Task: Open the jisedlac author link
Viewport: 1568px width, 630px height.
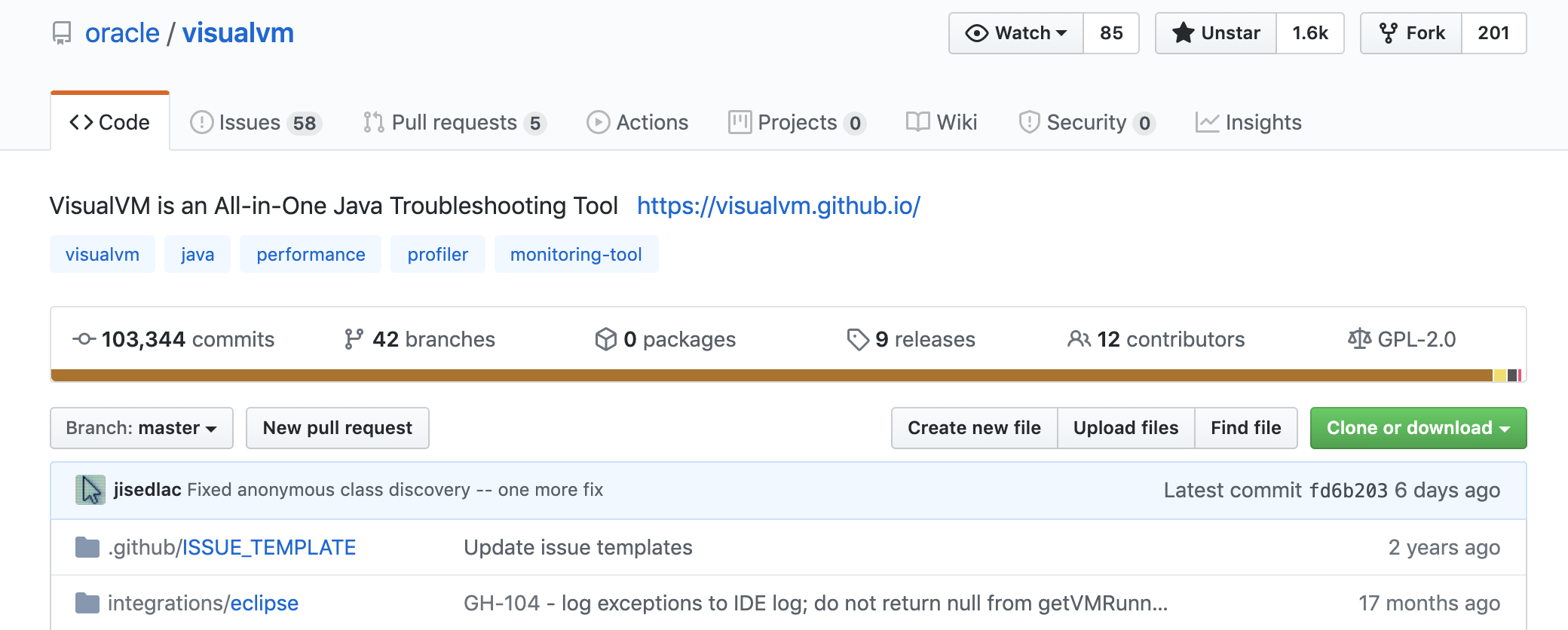Action: (147, 490)
